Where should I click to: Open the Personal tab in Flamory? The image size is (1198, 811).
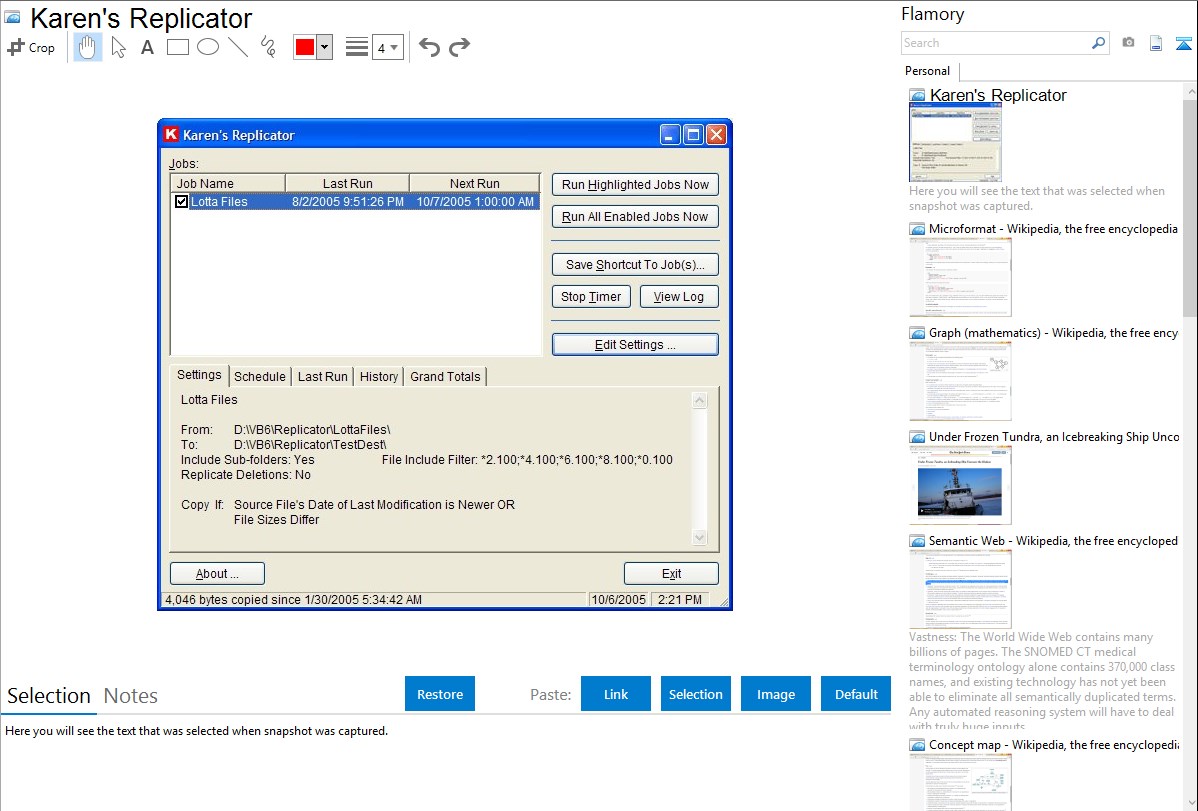928,70
